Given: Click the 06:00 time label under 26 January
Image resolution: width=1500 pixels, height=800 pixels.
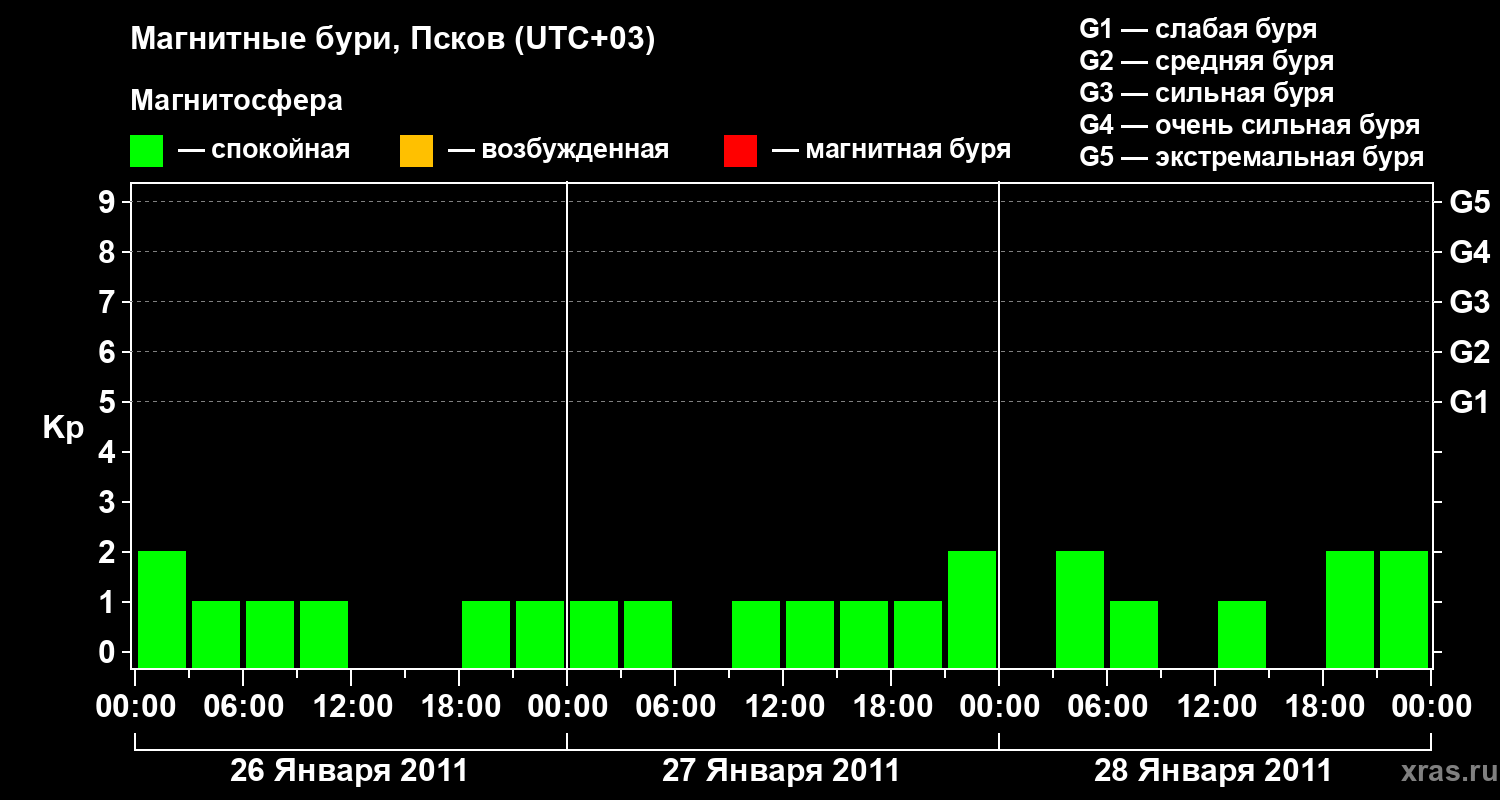Looking at the screenshot, I should point(243,707).
